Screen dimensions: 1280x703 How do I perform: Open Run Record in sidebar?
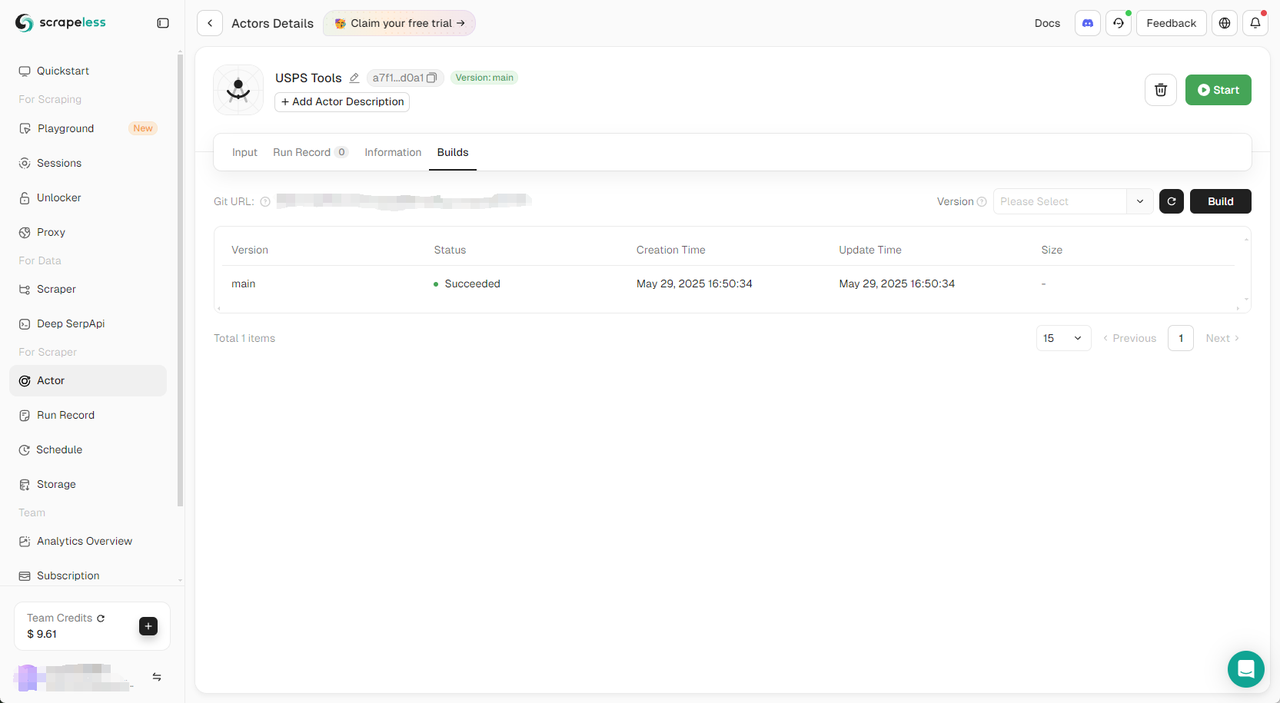tap(88, 415)
